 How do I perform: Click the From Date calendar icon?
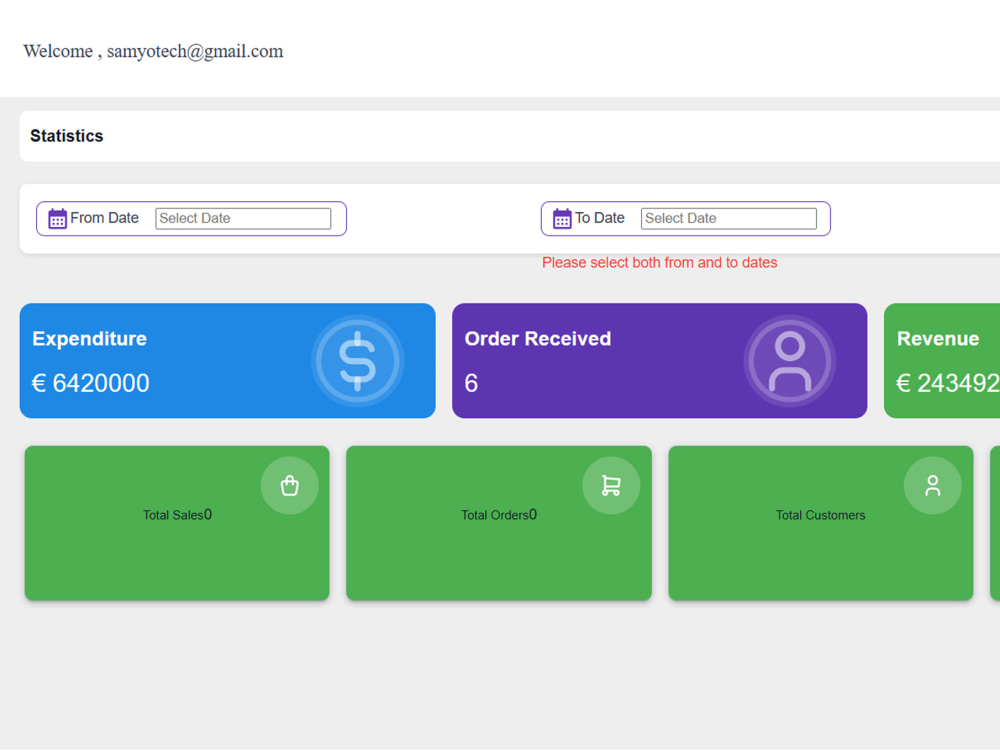pyautogui.click(x=57, y=218)
